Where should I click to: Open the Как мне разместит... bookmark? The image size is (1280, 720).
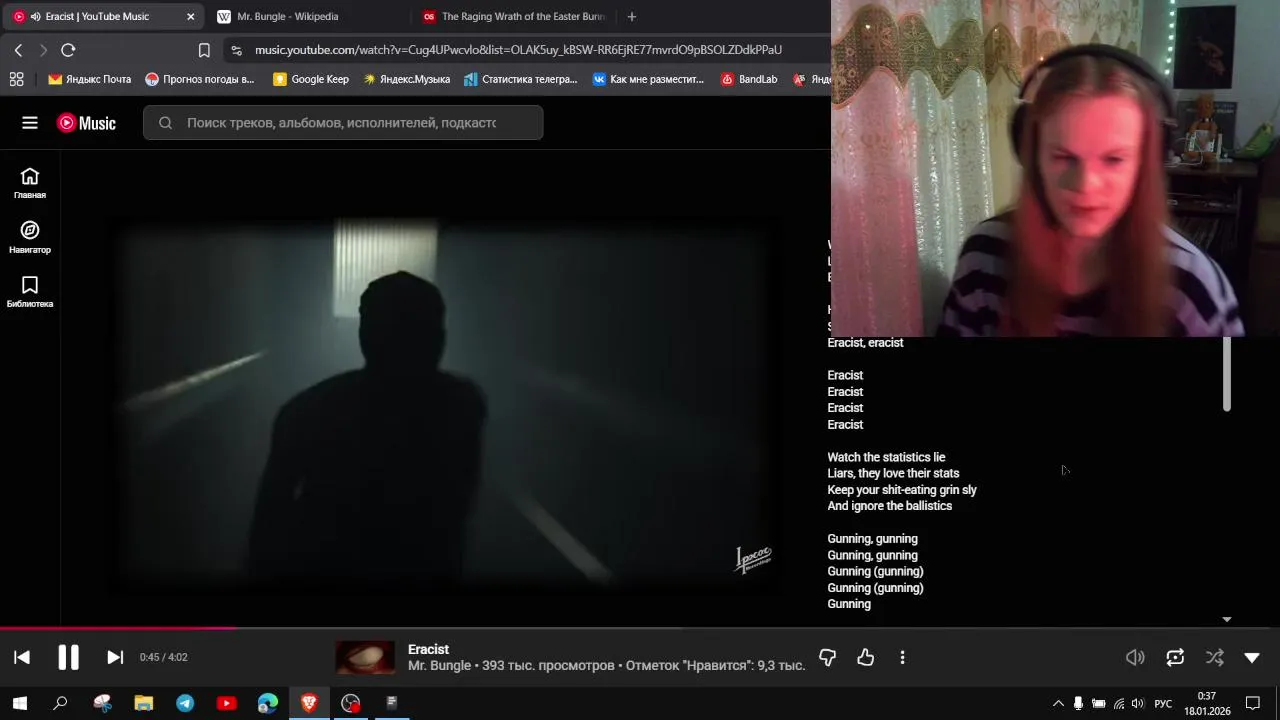pyautogui.click(x=648, y=79)
